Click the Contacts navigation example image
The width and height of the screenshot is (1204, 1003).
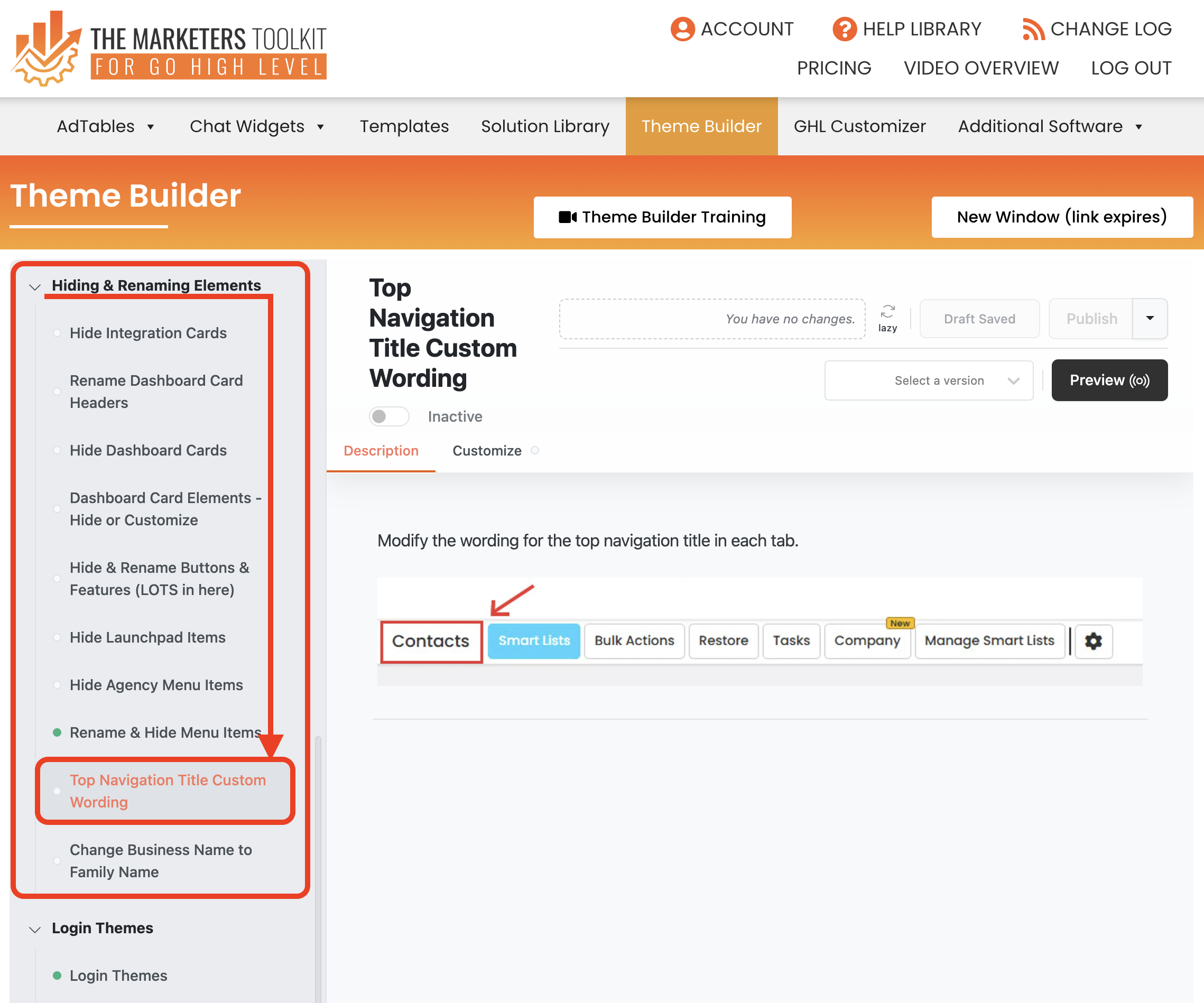point(760,631)
